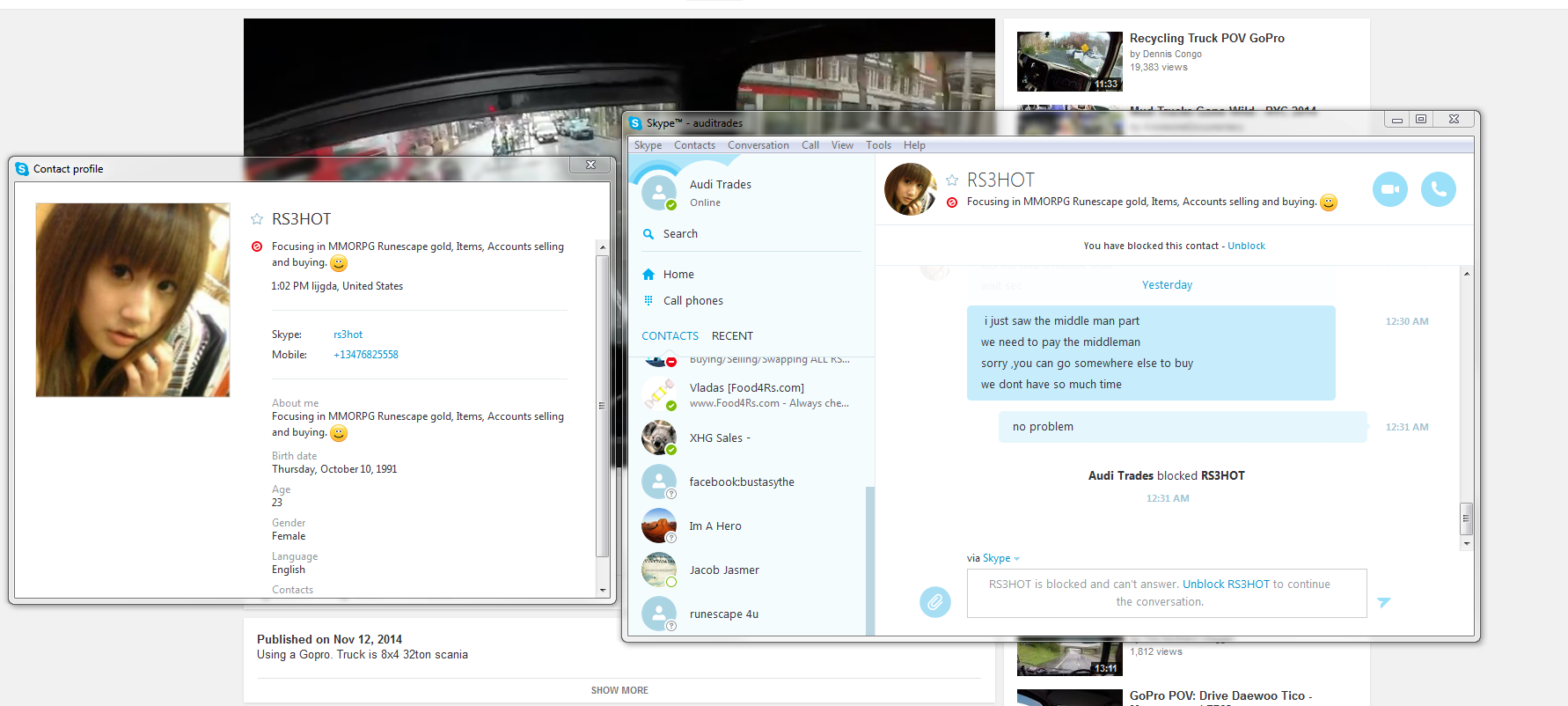The width and height of the screenshot is (1568, 706).
Task: Click the Call phones dialpad icon
Action: tap(648, 300)
